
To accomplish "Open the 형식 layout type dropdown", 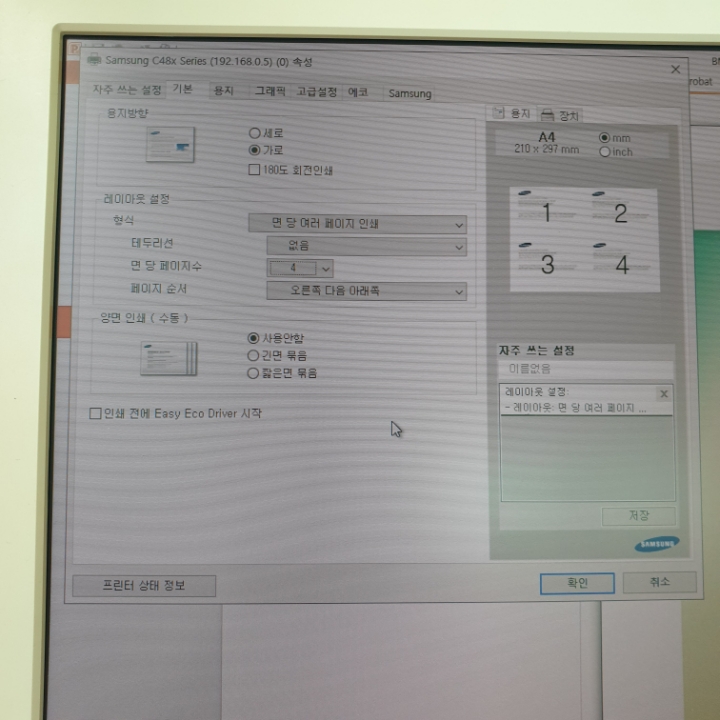I will [x=358, y=224].
